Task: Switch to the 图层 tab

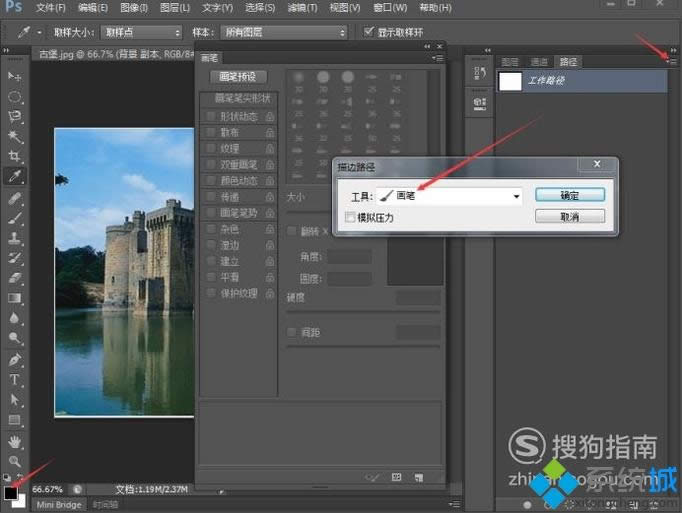Action: [510, 62]
